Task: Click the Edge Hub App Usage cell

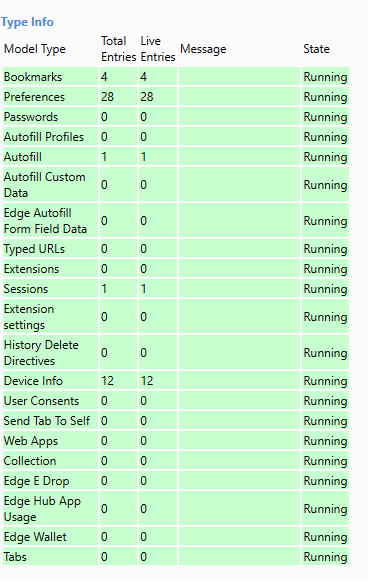Action: (x=50, y=508)
